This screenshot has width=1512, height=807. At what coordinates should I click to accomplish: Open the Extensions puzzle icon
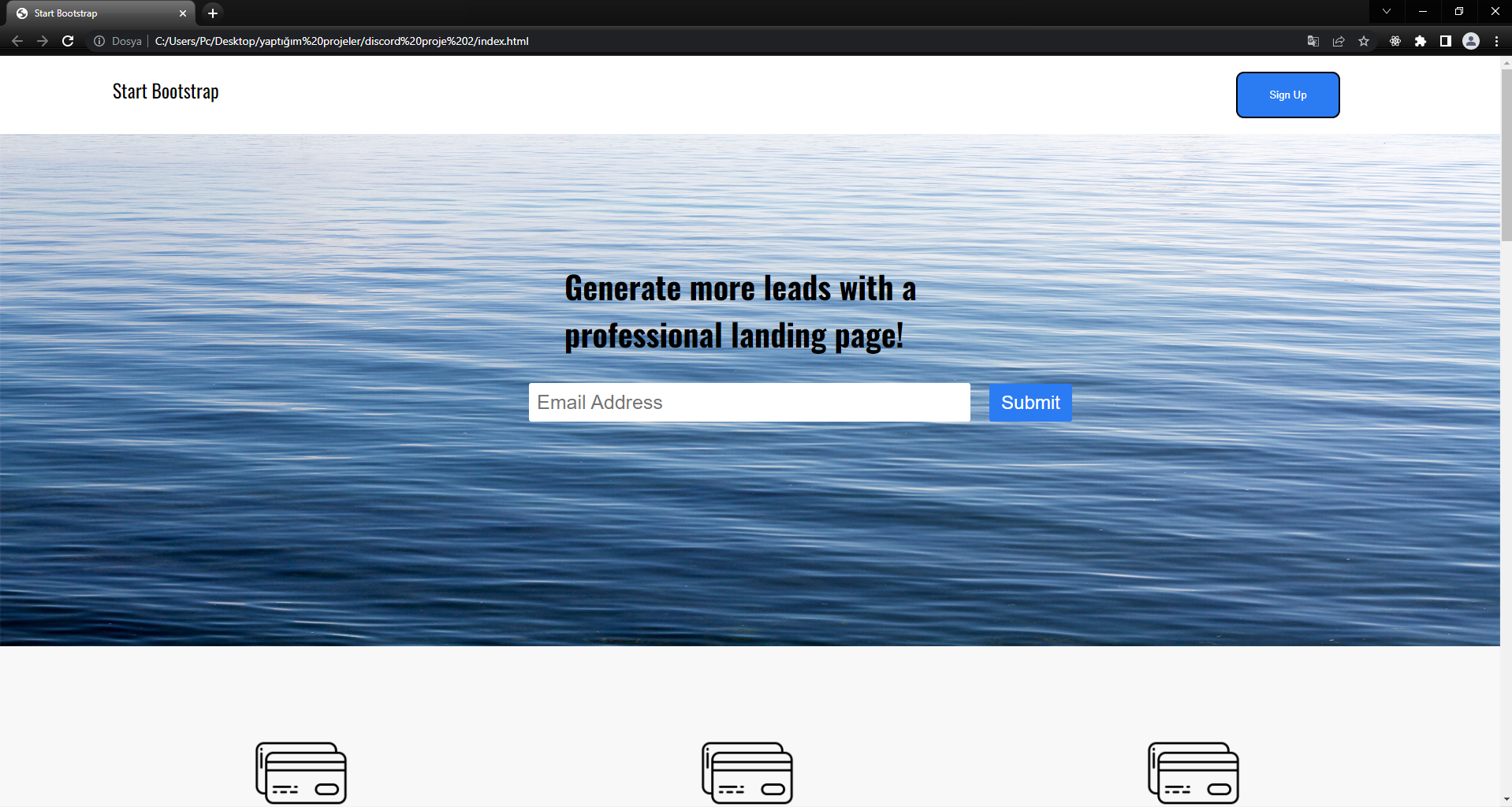pos(1421,41)
